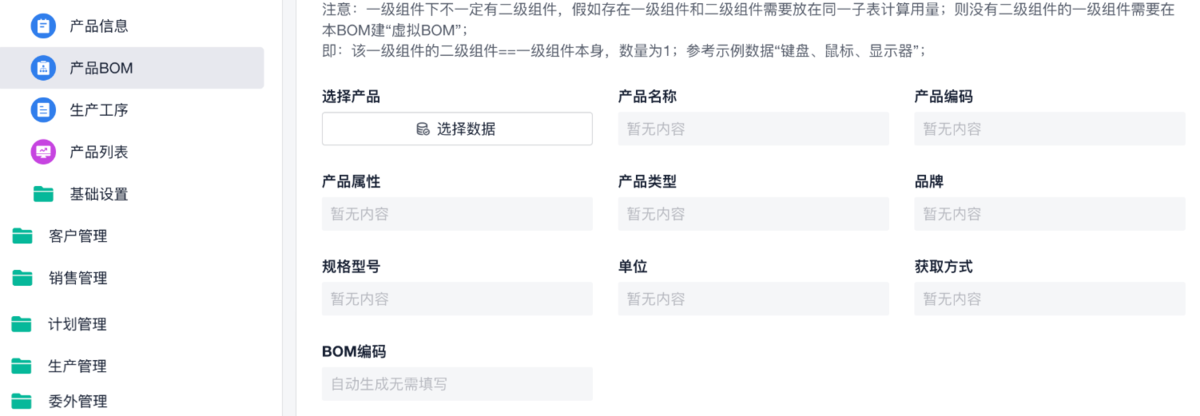Open the 产品列表 menu item
Viewport: 1200px width, 416px height.
[x=98, y=152]
